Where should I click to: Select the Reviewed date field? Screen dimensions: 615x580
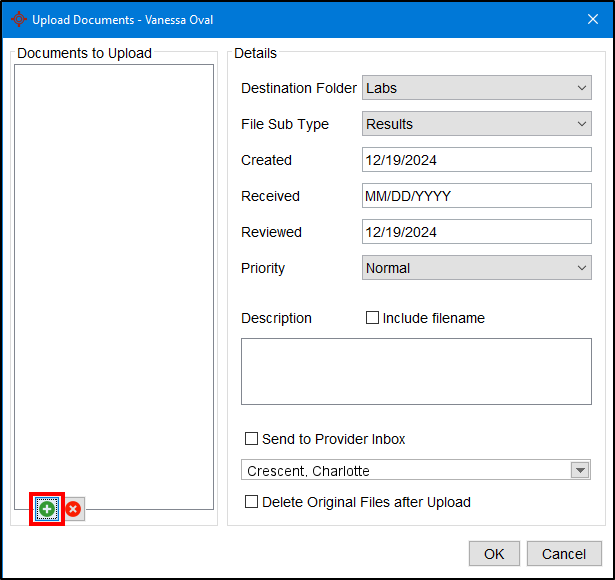[476, 232]
